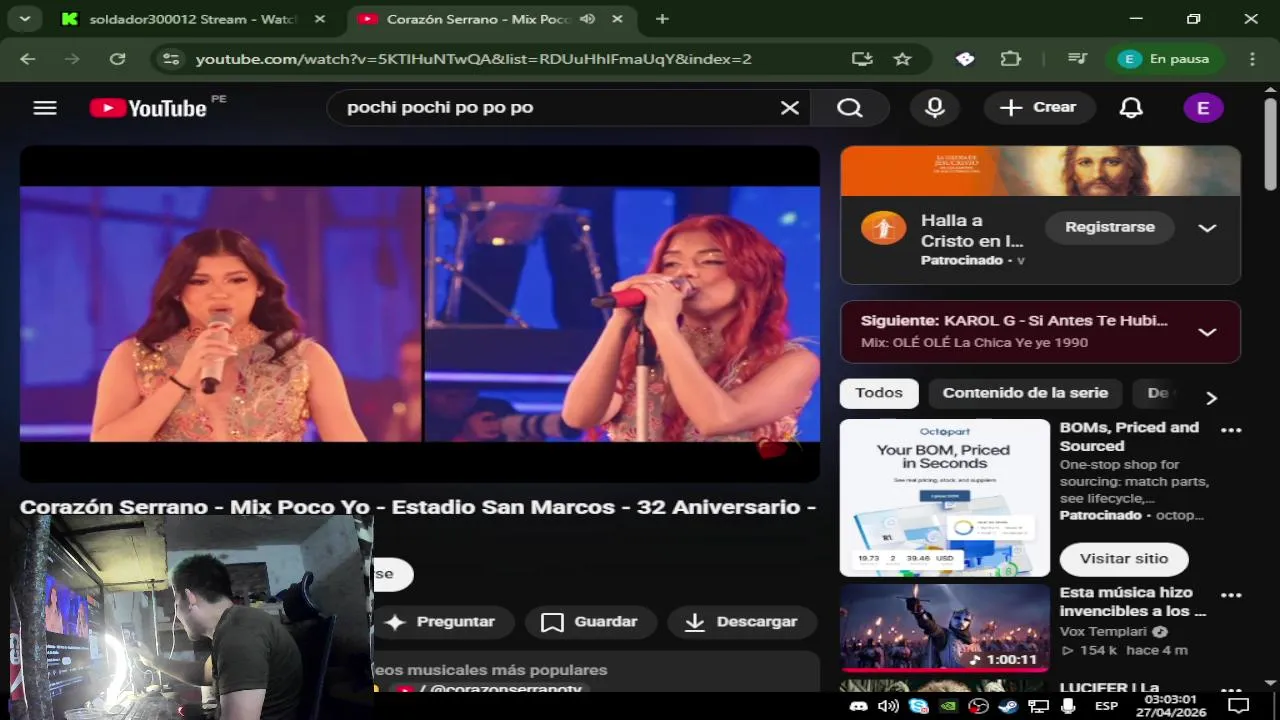The height and width of the screenshot is (720, 1280).
Task: Open media control icon in toolbar
Action: click(x=1077, y=59)
